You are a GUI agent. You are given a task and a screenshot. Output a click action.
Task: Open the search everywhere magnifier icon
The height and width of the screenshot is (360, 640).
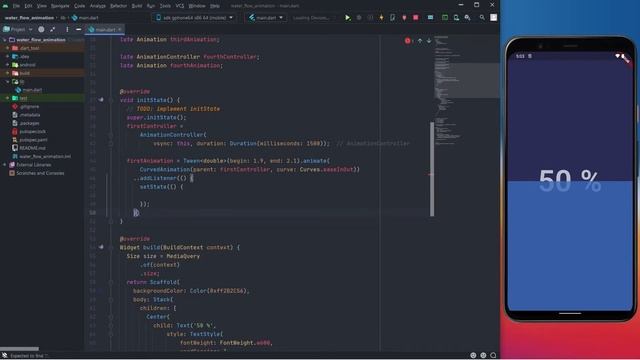coord(482,18)
